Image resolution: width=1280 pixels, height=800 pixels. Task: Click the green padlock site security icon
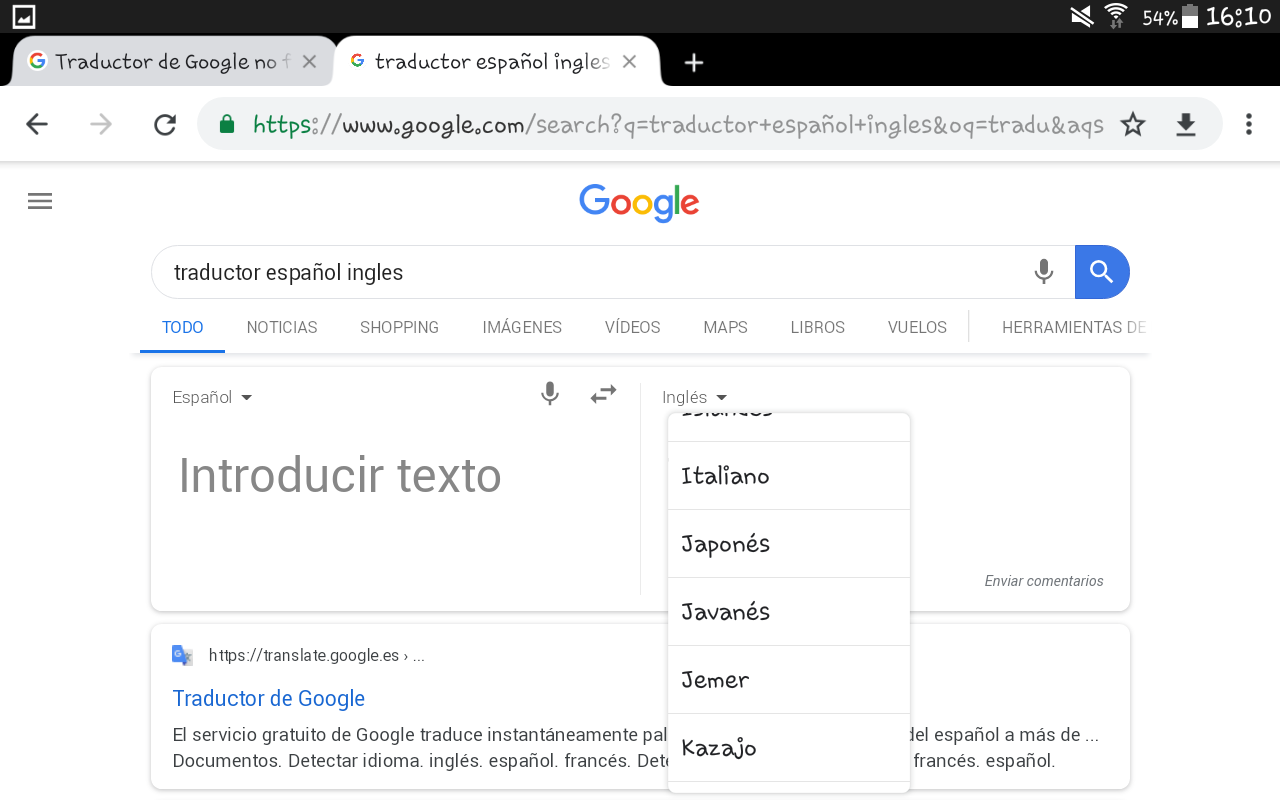(x=227, y=124)
